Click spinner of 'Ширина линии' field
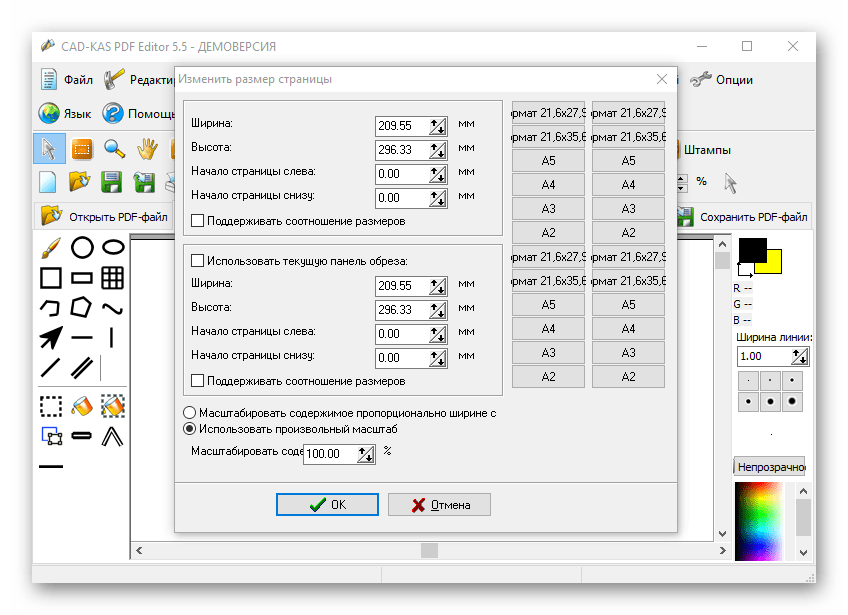The width and height of the screenshot is (848, 615). click(800, 356)
